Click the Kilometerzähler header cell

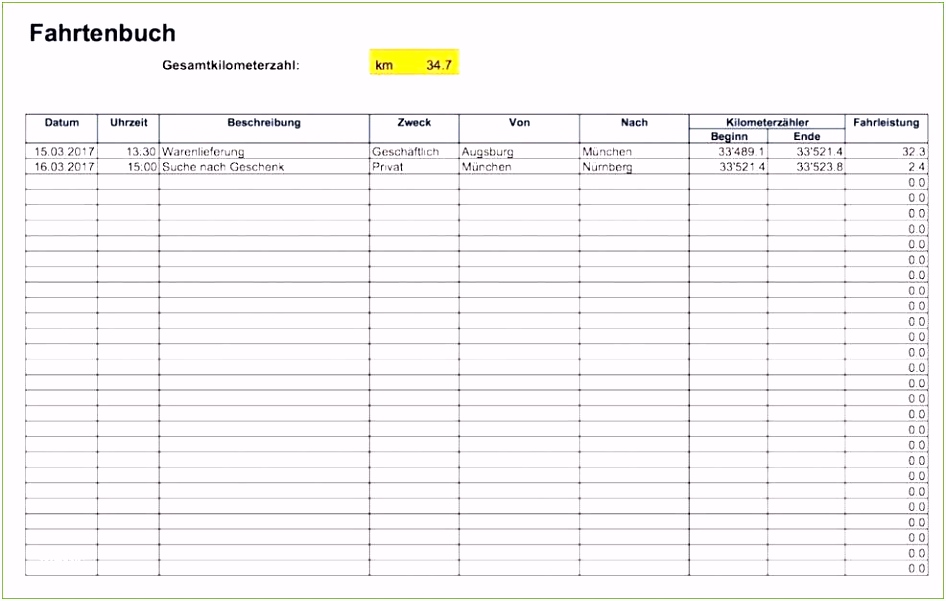tap(767, 122)
